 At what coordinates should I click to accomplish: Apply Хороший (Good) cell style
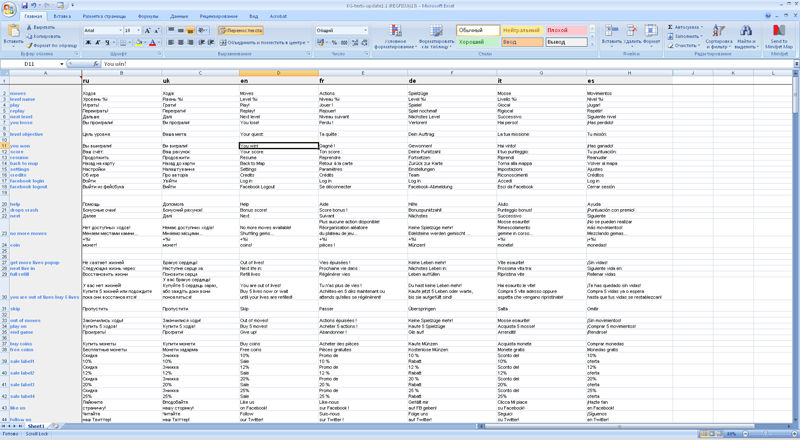[478, 42]
